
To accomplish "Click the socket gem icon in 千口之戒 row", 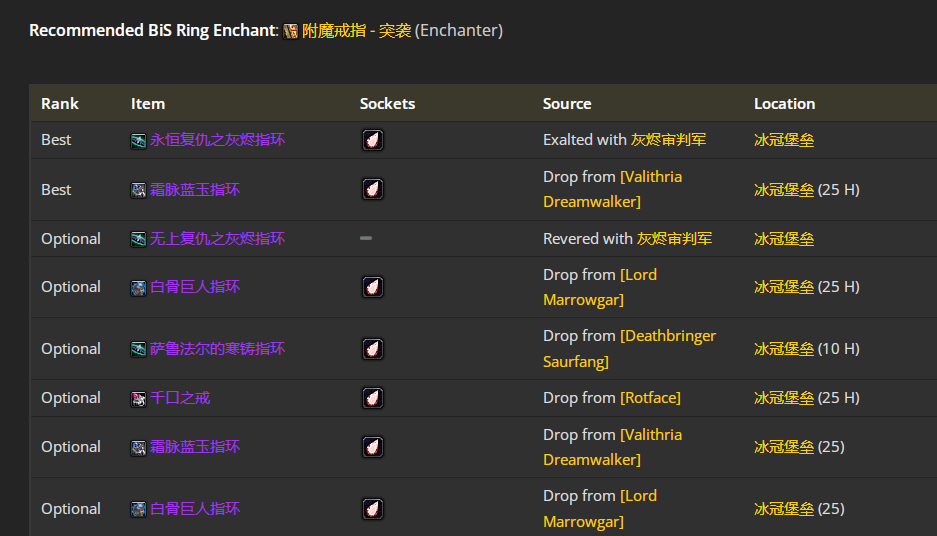I will point(372,398).
